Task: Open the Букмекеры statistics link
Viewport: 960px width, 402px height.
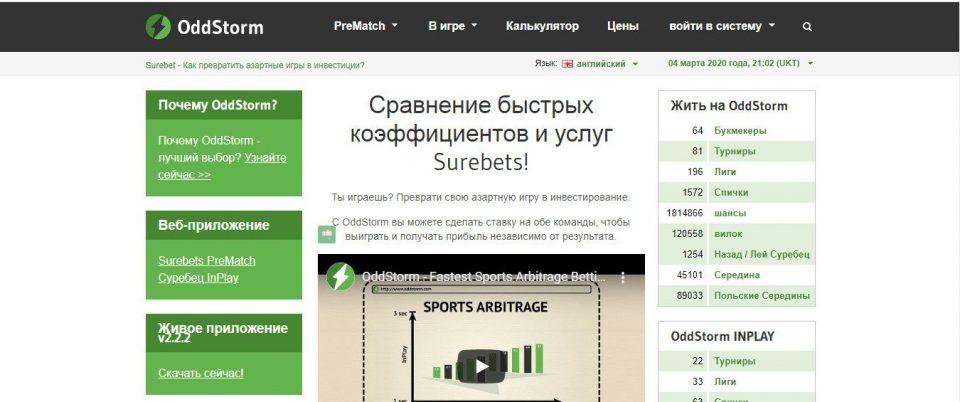Action: tap(739, 131)
